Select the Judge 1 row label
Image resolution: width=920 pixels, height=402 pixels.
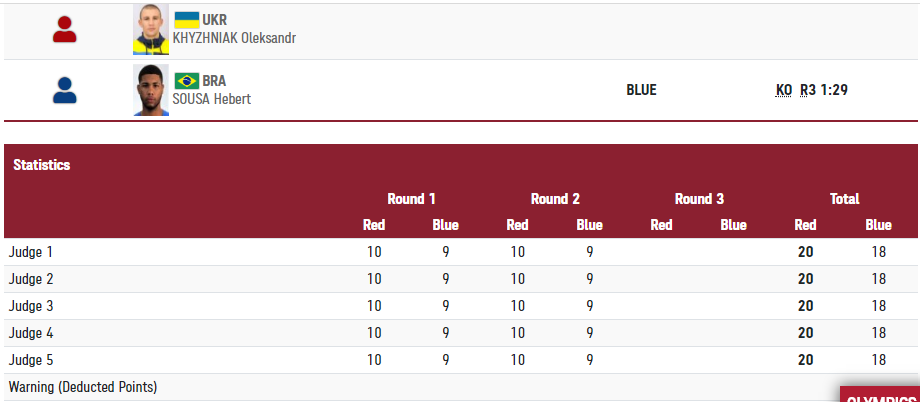point(31,252)
